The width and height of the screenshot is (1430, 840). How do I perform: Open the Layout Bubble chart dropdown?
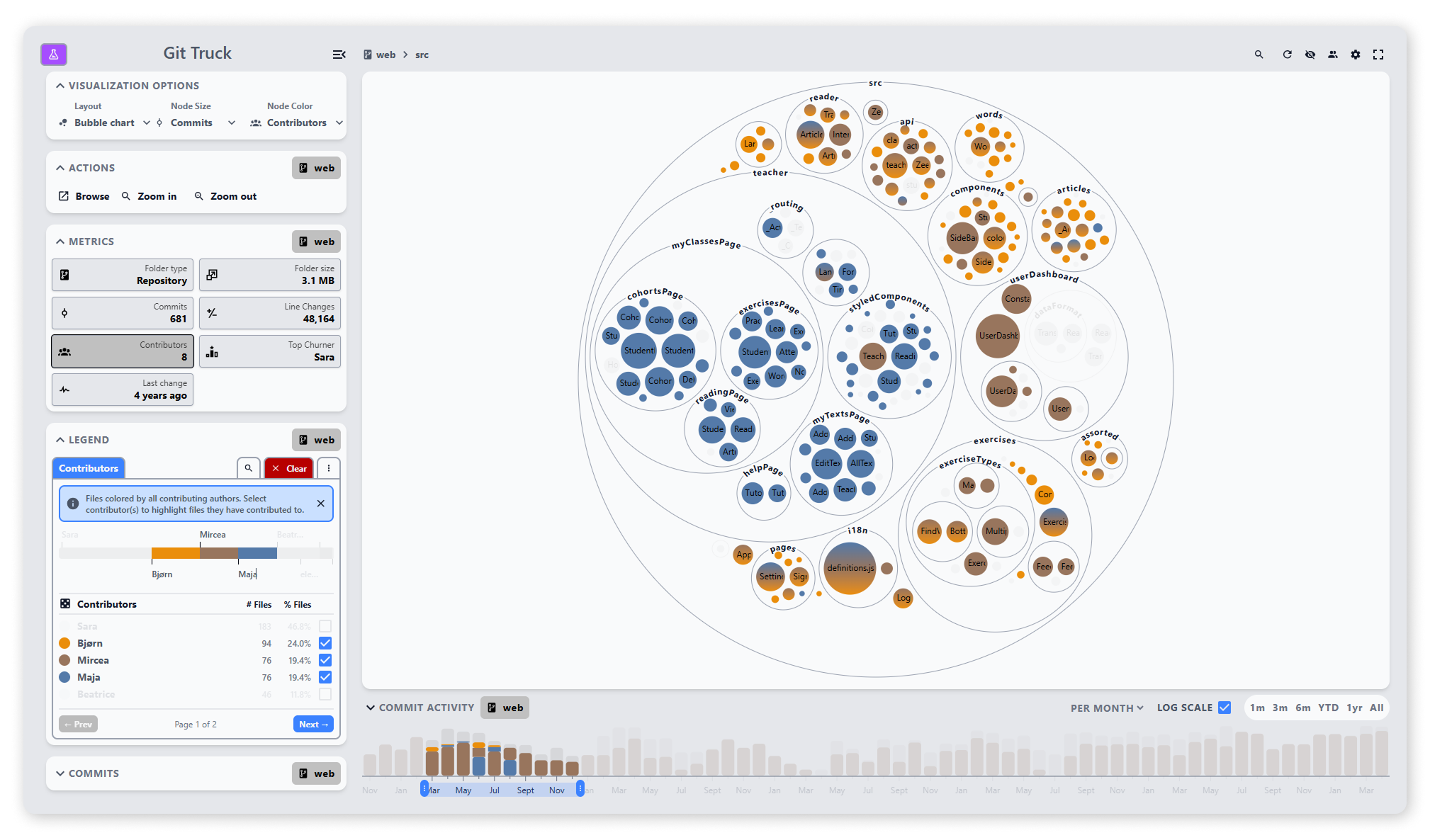tap(105, 123)
